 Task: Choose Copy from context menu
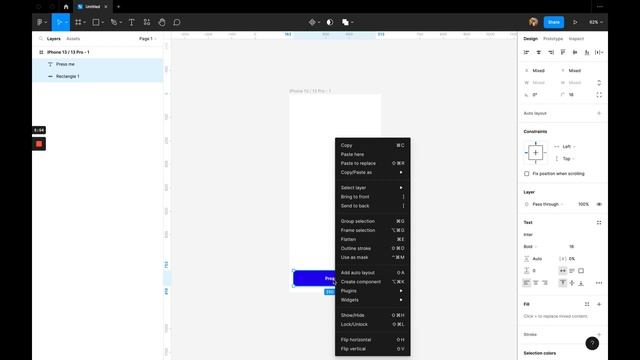point(372,145)
